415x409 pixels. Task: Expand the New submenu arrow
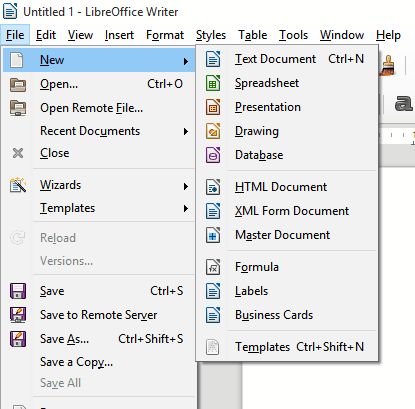186,61
